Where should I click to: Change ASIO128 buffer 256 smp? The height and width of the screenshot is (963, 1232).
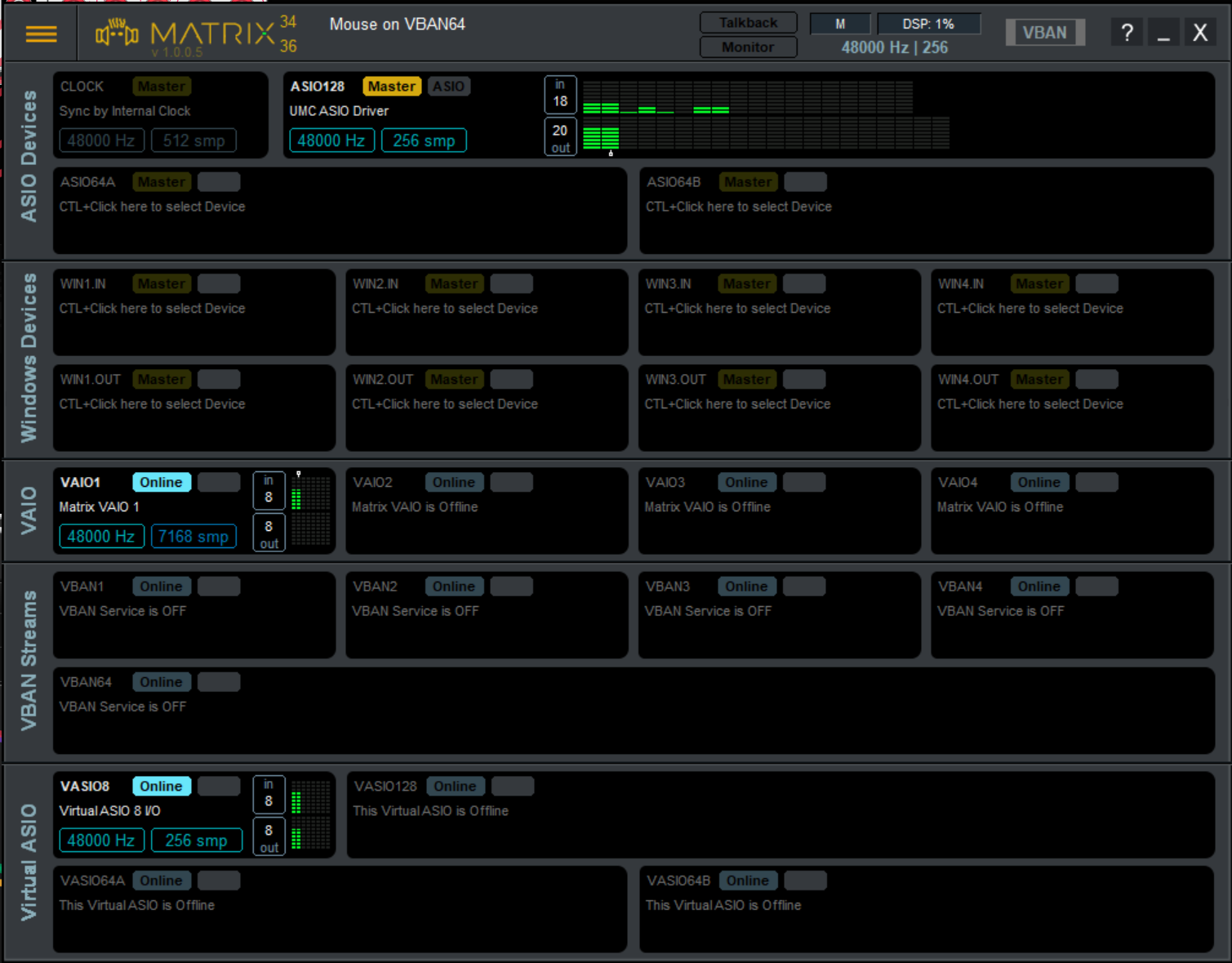click(x=424, y=140)
